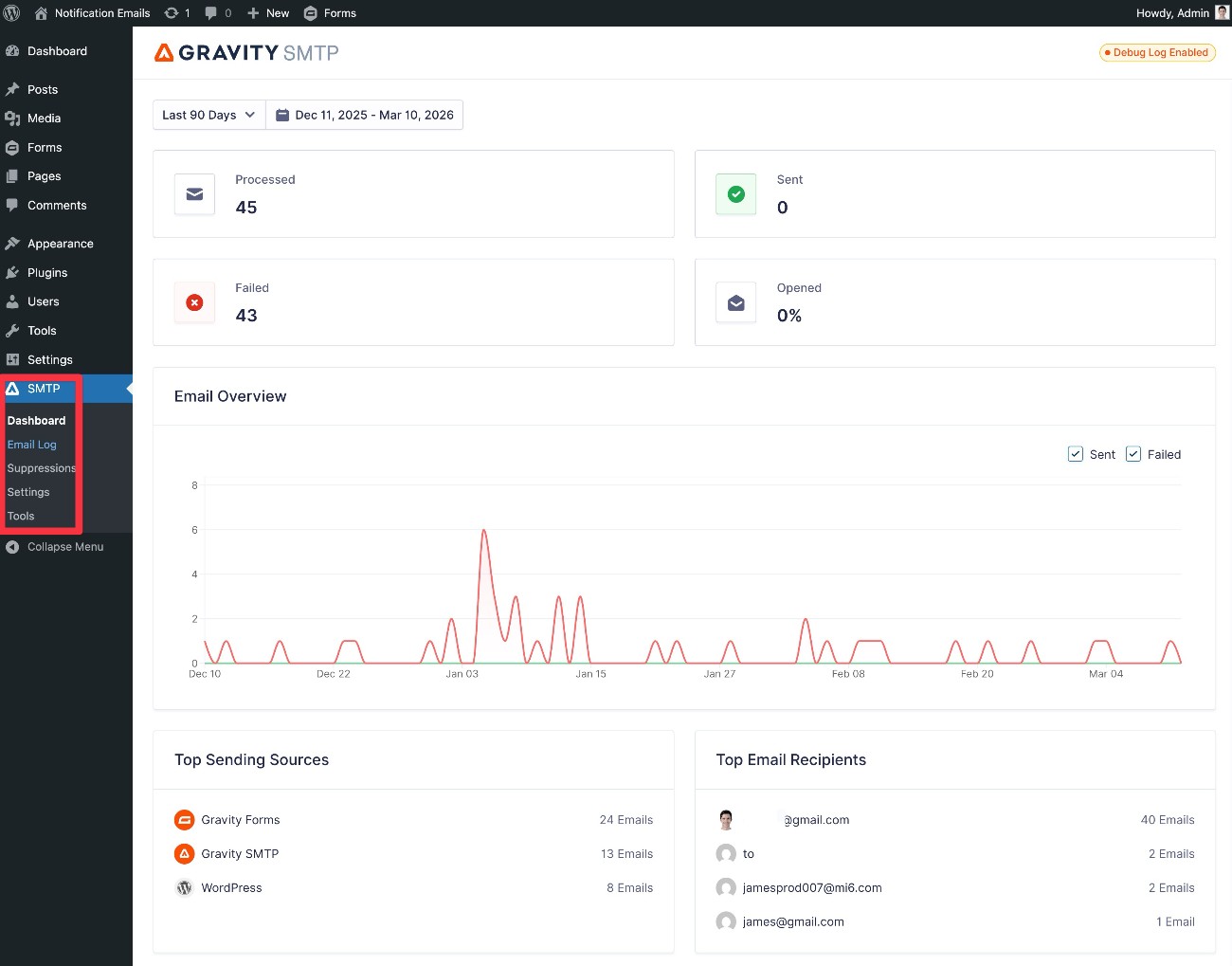Viewport: 1232px width, 966px height.
Task: Click the Processed envelope icon
Action: click(194, 194)
